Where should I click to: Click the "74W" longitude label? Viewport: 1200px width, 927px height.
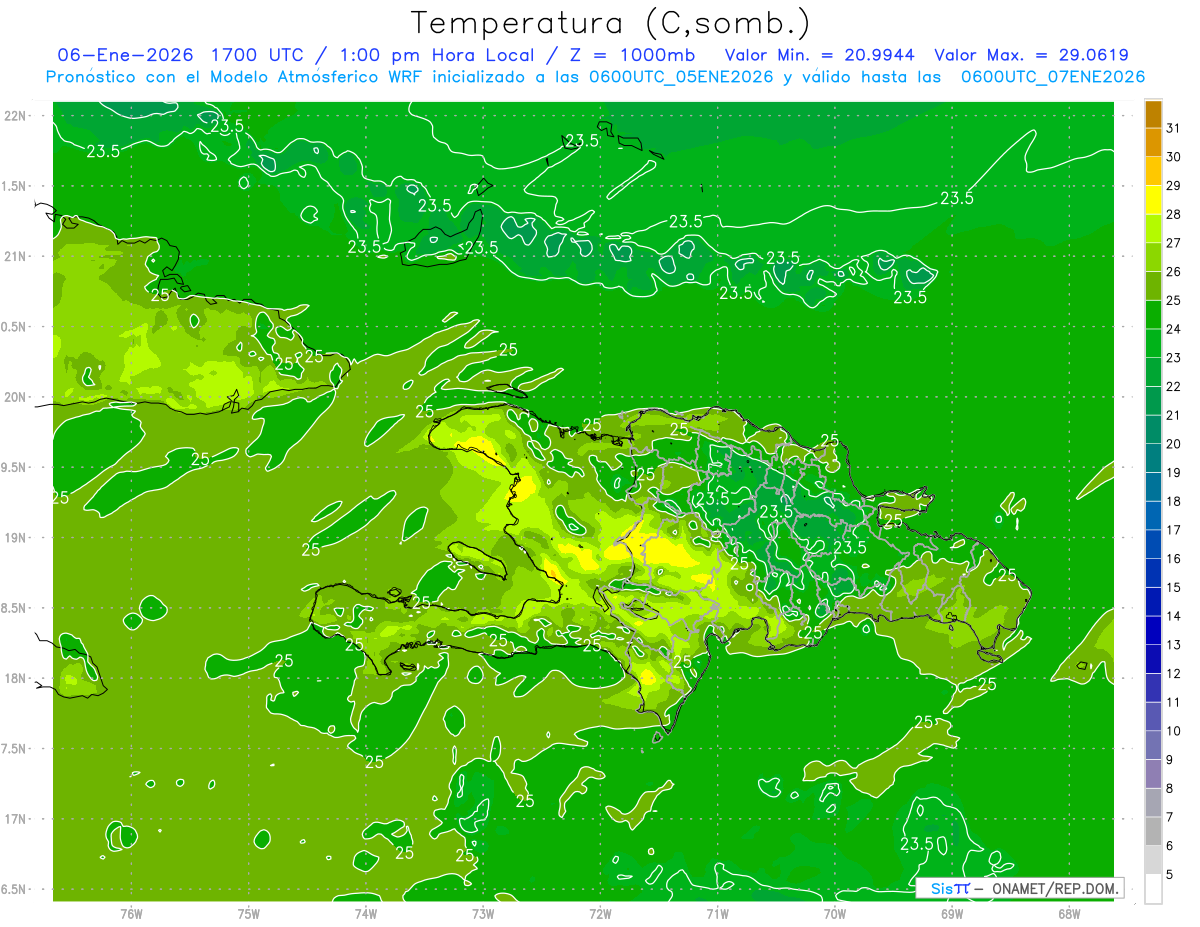pos(366,913)
